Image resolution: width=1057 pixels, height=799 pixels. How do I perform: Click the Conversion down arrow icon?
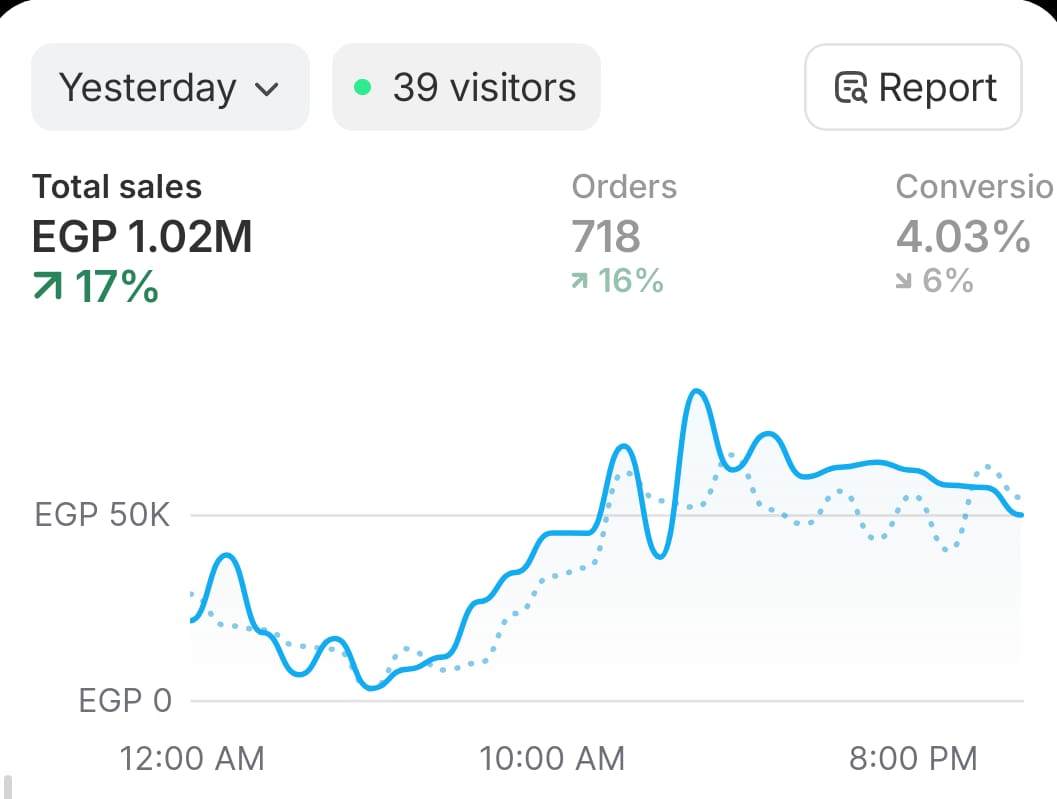pyautogui.click(x=905, y=282)
